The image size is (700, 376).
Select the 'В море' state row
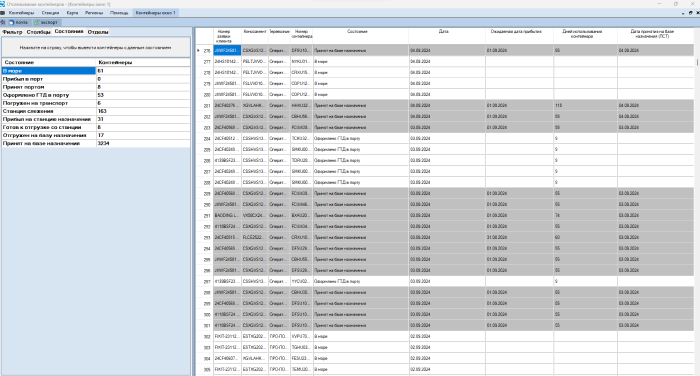click(96, 71)
